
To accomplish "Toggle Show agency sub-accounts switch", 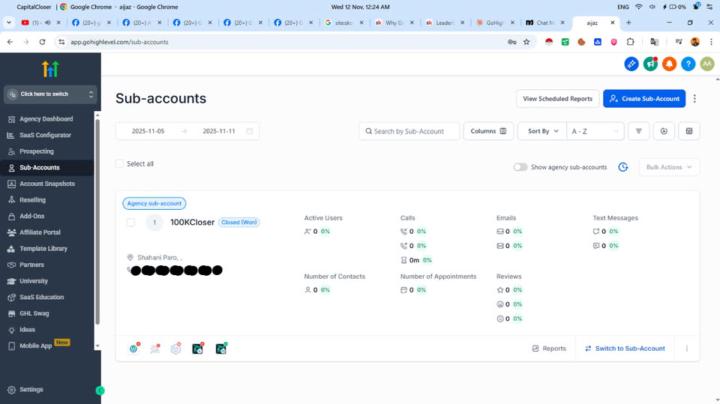I will click(x=520, y=167).
